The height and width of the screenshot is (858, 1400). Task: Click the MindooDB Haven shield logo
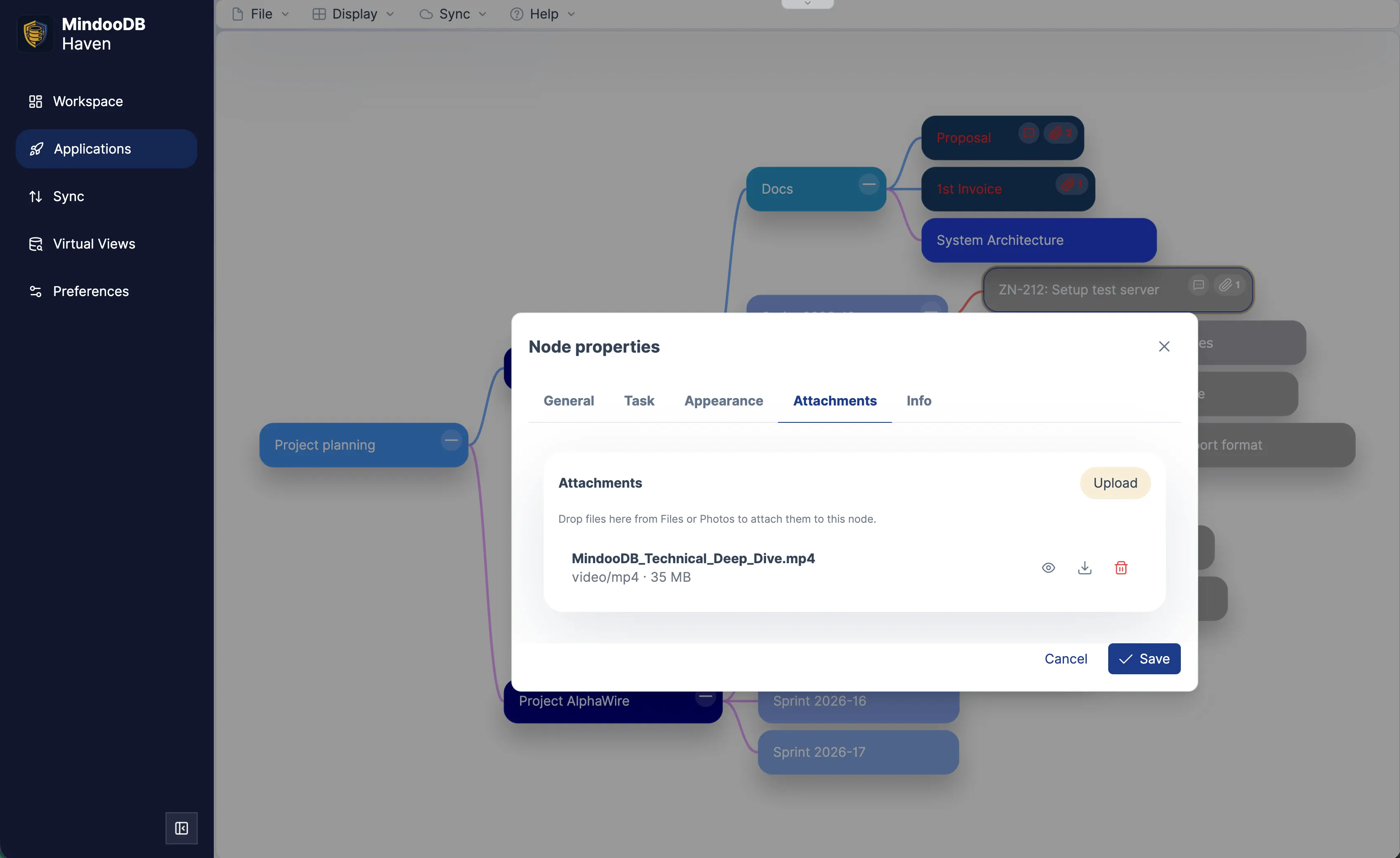pos(35,33)
